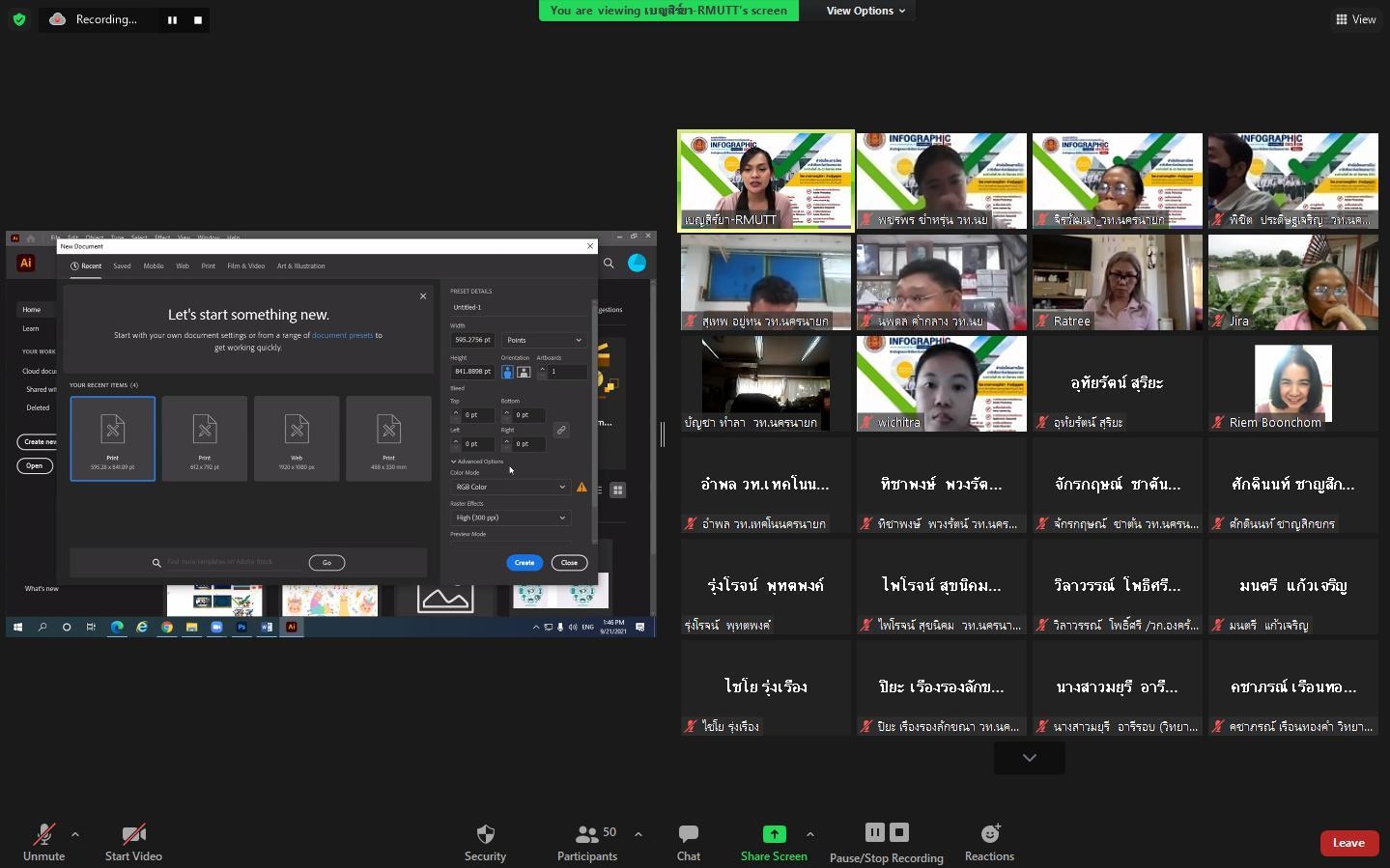Open the Film & Video presets tab

(x=246, y=266)
